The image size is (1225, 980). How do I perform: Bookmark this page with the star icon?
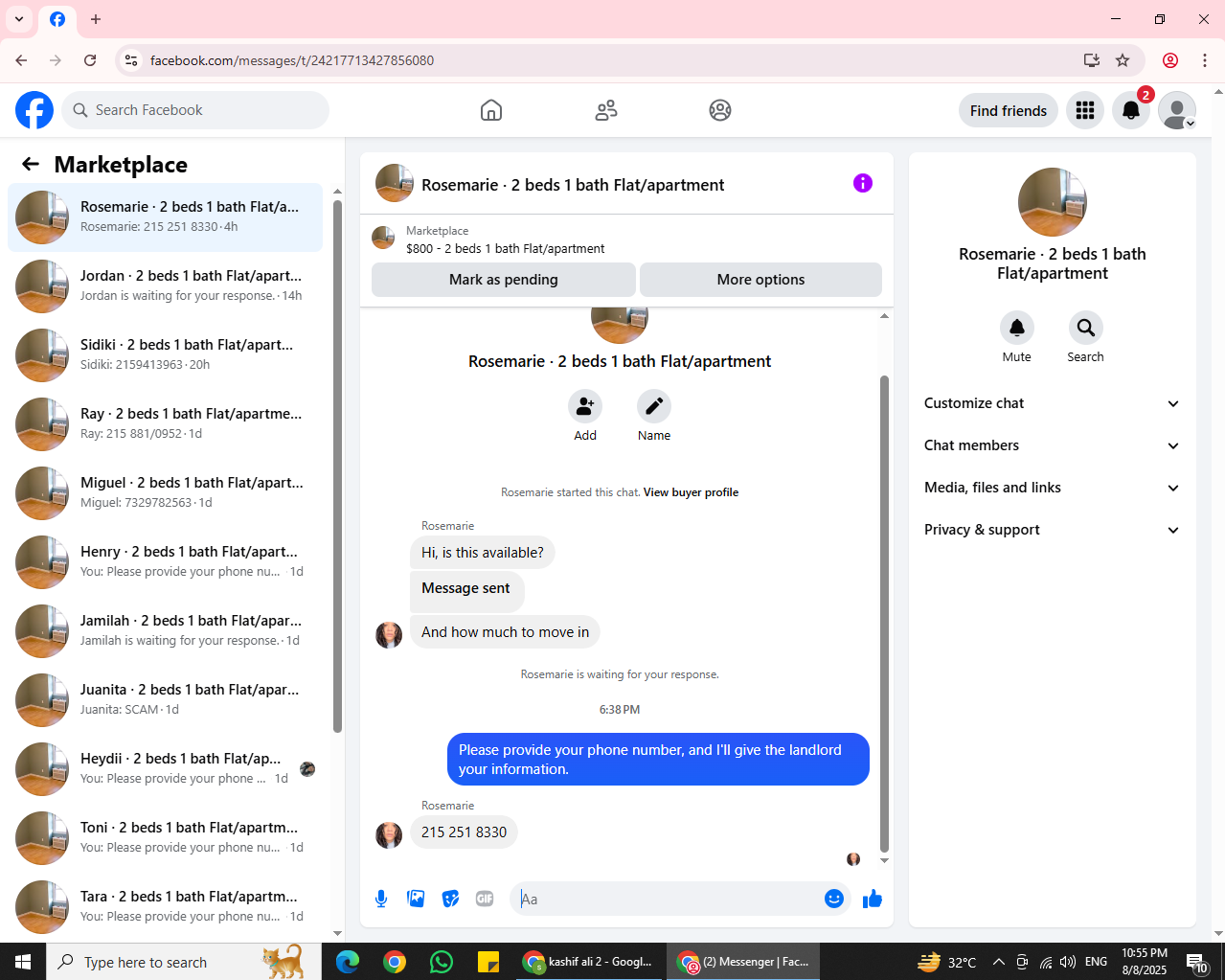tap(1123, 60)
